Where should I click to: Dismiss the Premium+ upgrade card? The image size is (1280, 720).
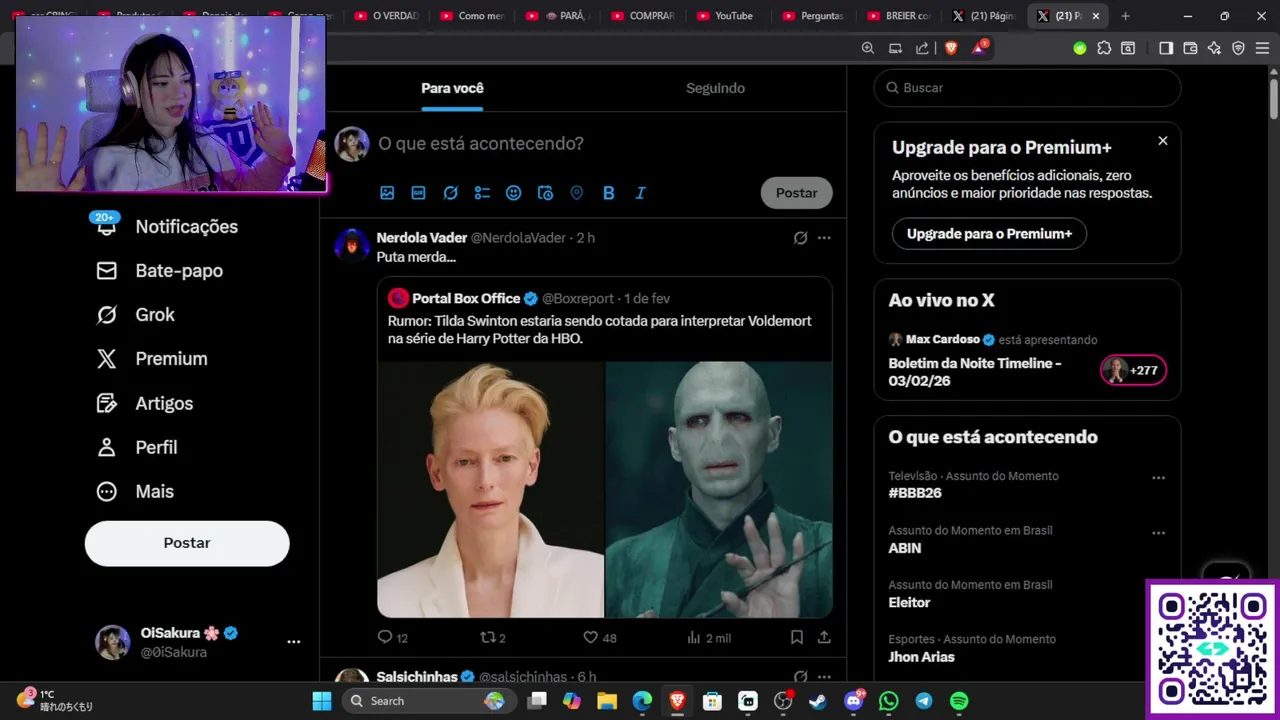(x=1162, y=141)
